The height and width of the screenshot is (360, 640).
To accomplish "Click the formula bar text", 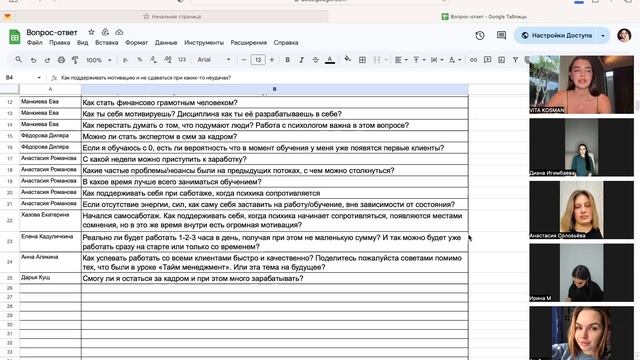I will coord(146,78).
